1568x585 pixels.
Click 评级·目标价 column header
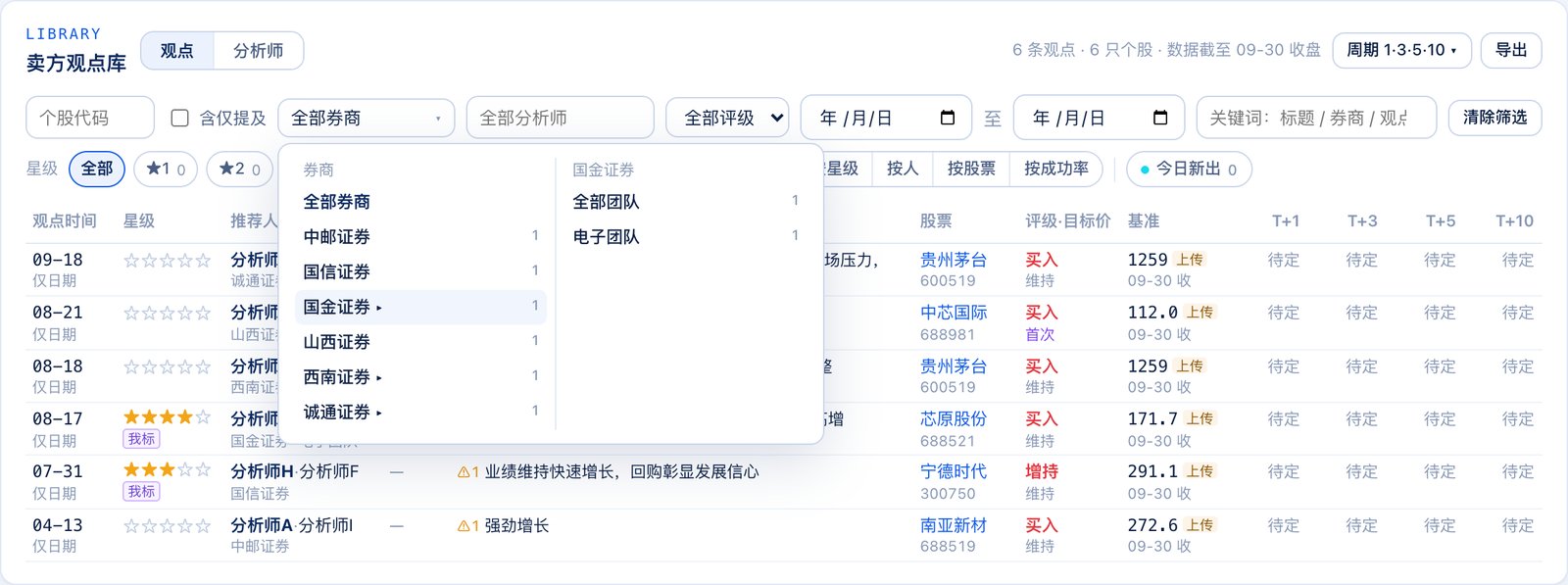1068,221
